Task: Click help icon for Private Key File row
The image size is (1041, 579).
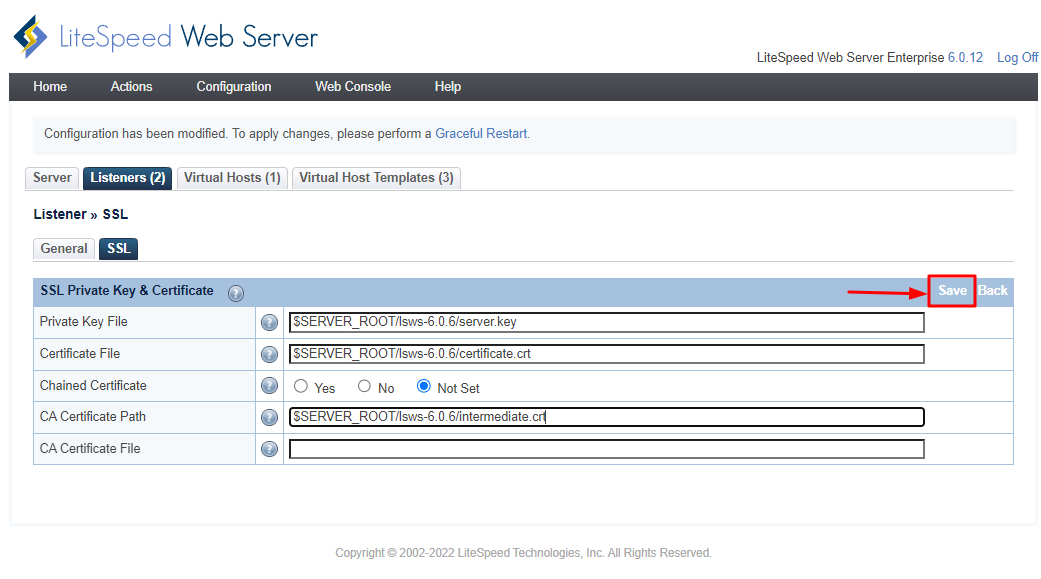Action: 269,322
